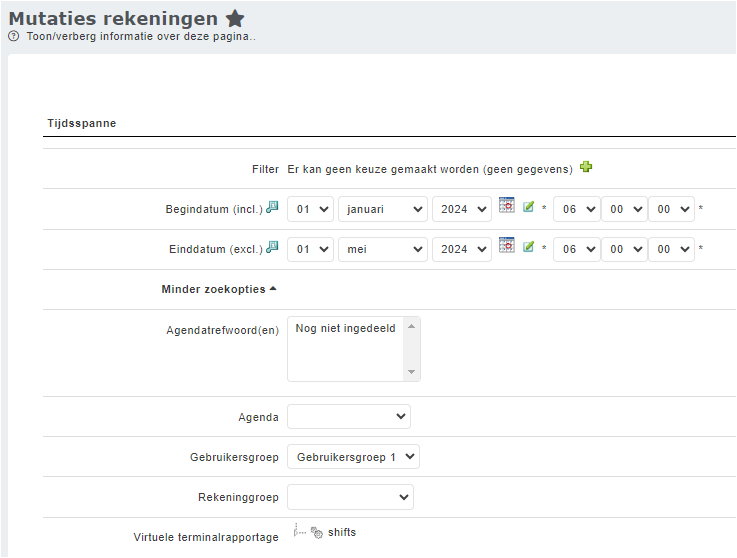Click the green plus icon beside Filter
This screenshot has height=558, width=737.
(x=586, y=168)
